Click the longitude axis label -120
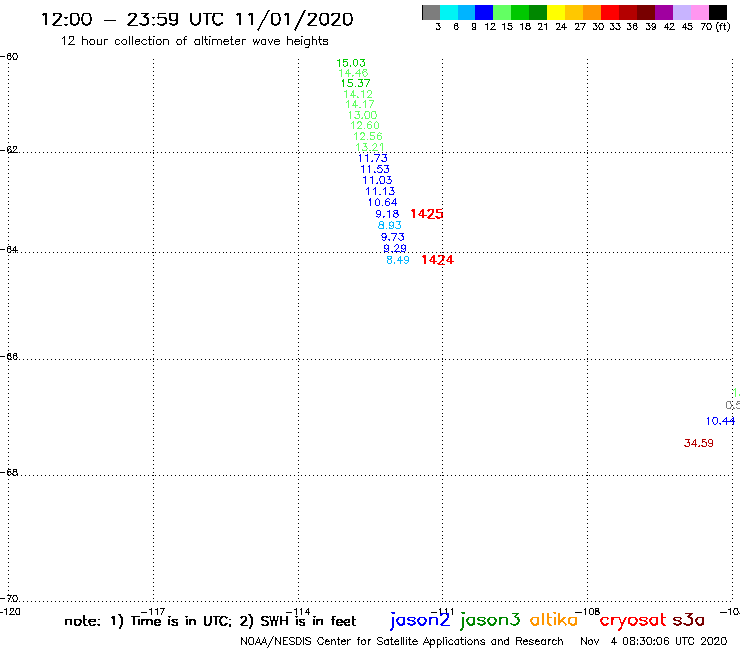The height and width of the screenshot is (650, 740). pos(10,612)
